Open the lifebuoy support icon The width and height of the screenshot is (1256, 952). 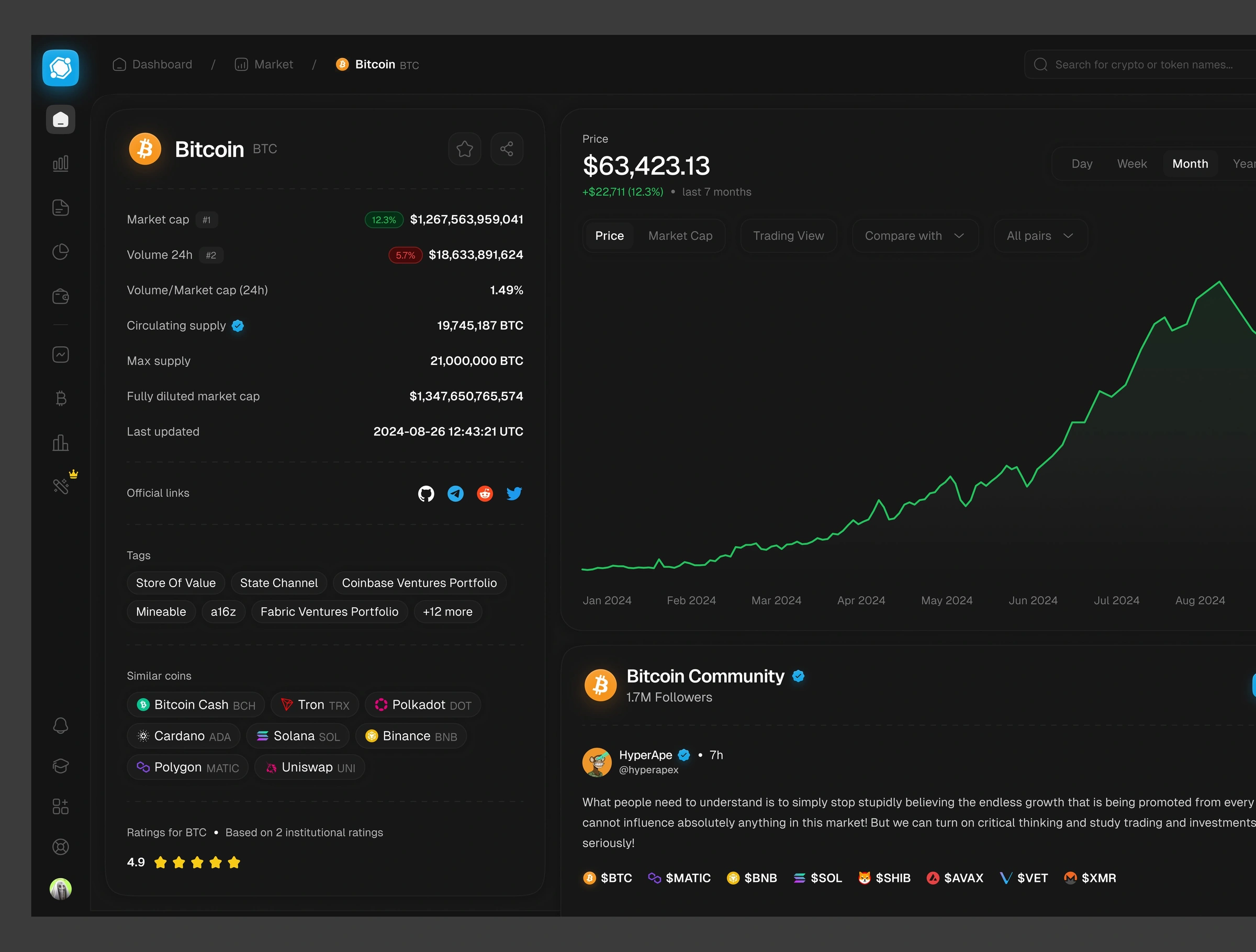(x=60, y=847)
